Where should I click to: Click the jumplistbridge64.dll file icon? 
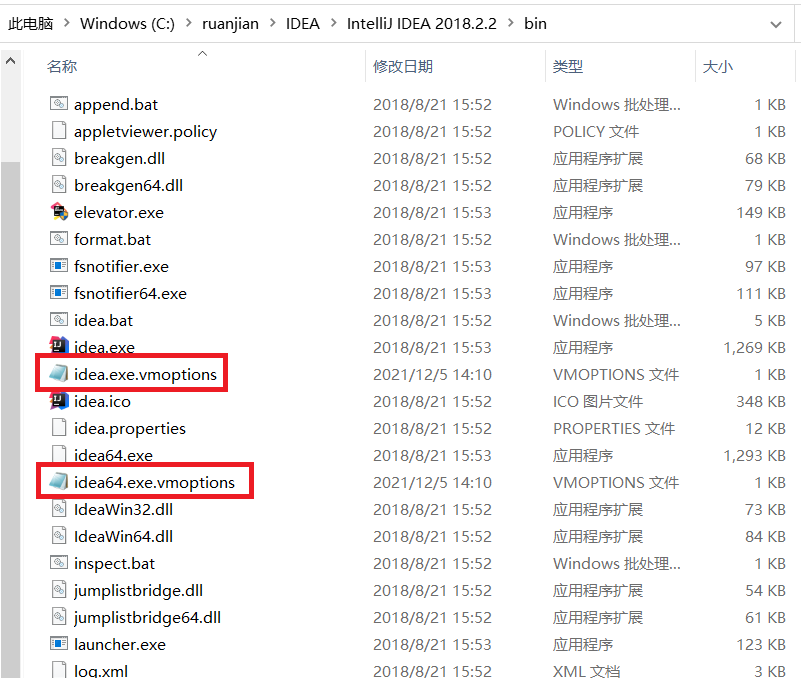59,617
